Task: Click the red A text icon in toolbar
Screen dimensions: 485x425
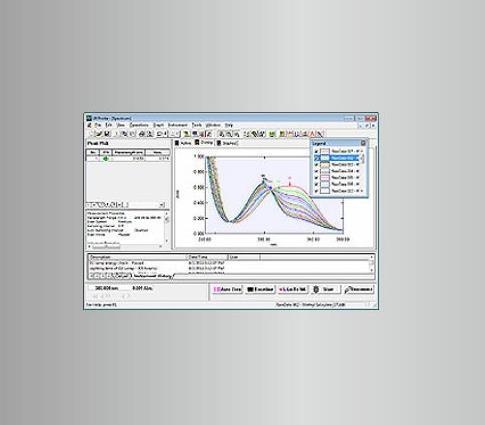Action: [312, 134]
